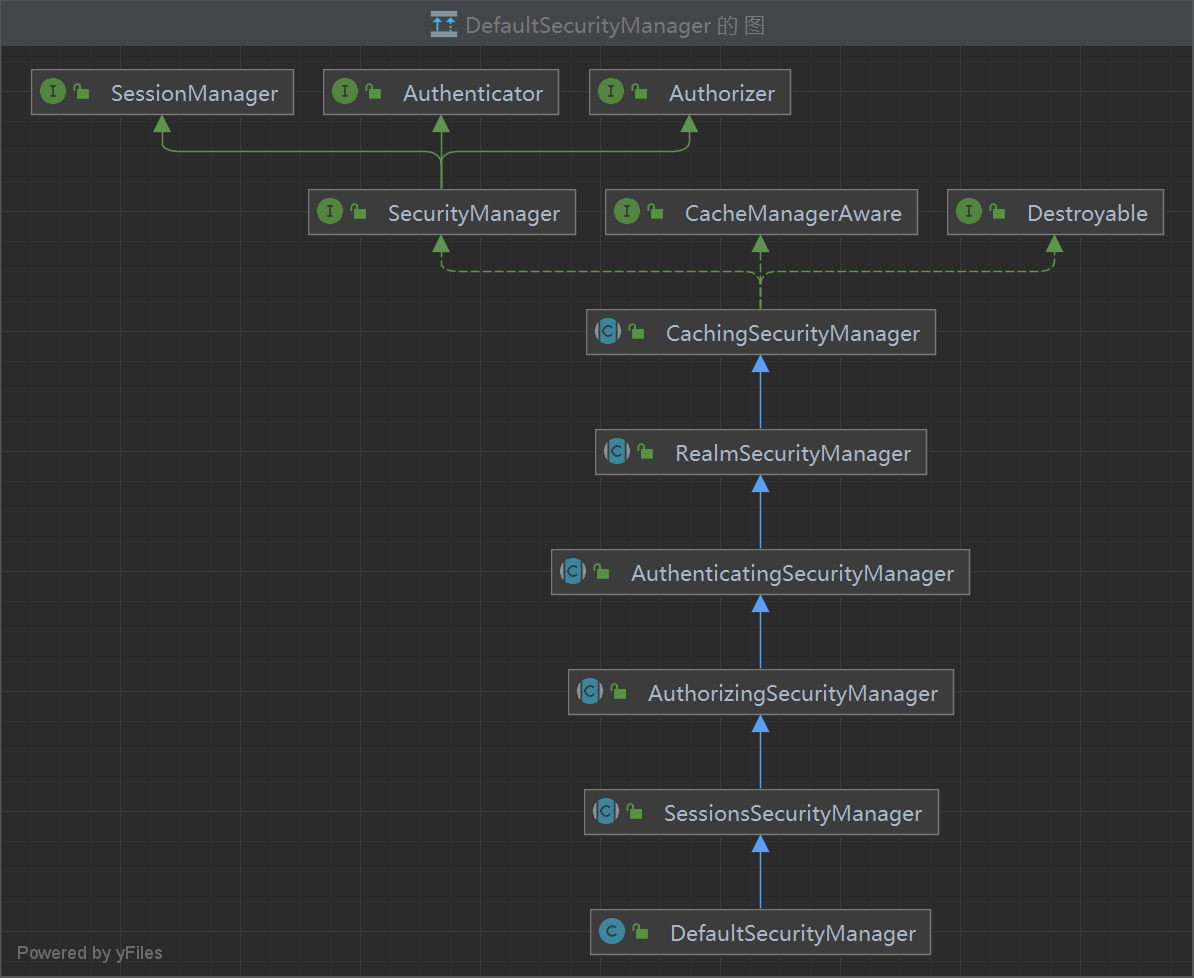The image size is (1194, 978).
Task: Click the DefaultSecurityManager class icon
Action: tap(611, 932)
